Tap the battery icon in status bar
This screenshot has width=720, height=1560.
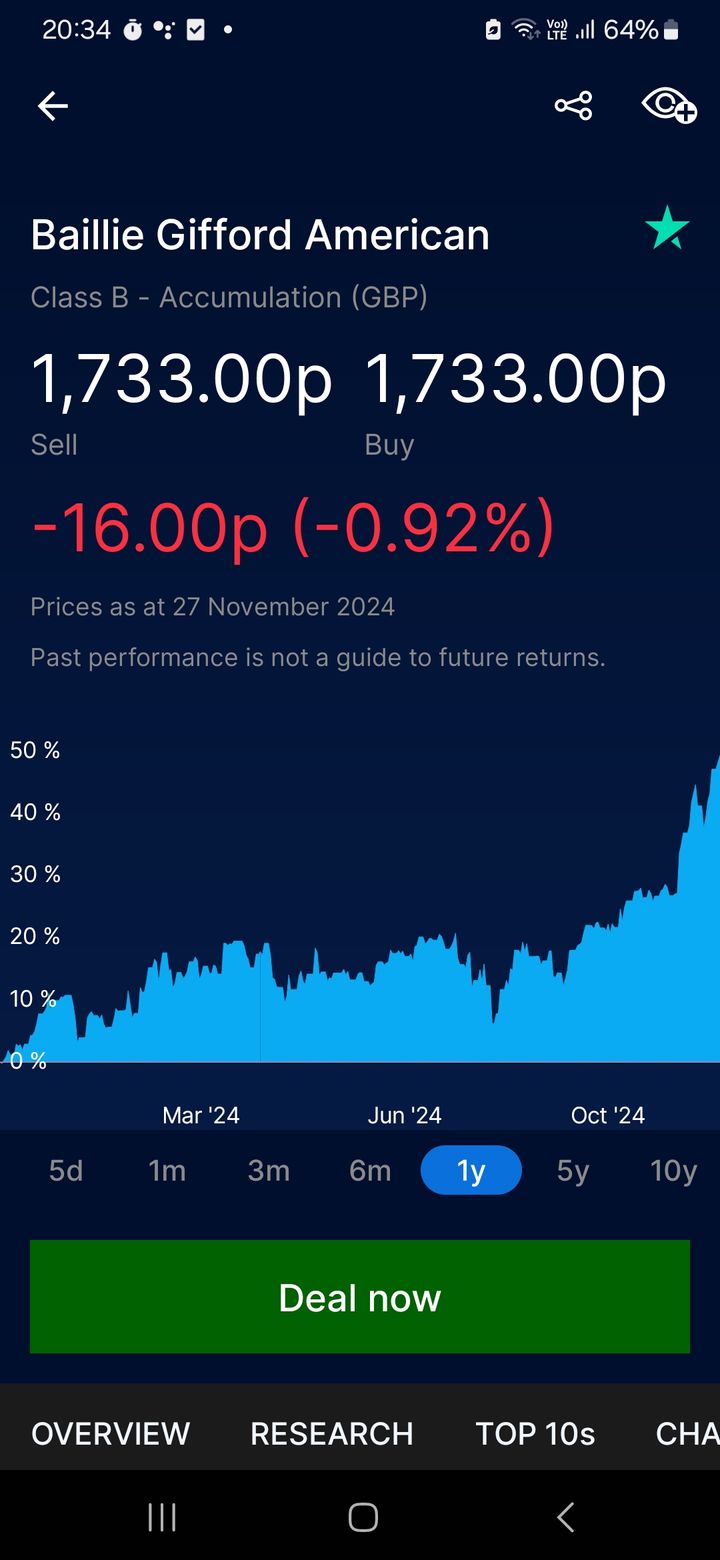(672, 31)
